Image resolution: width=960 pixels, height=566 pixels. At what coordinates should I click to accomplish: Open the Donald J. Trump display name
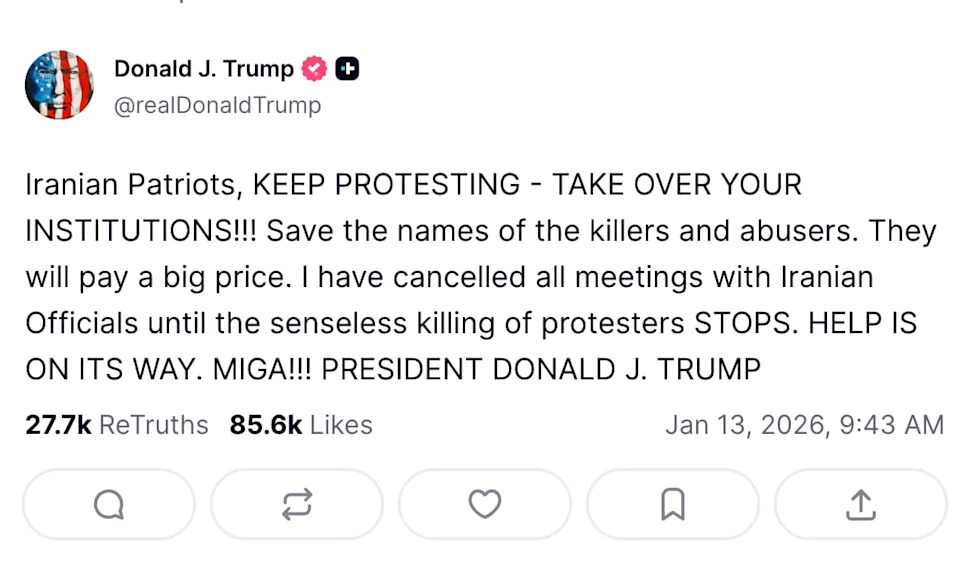(204, 69)
